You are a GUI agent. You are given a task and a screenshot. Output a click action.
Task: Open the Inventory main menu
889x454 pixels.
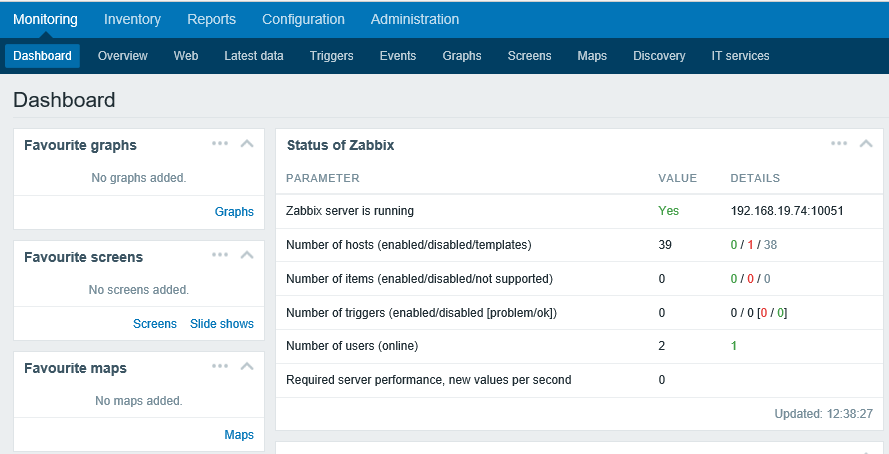(x=132, y=19)
